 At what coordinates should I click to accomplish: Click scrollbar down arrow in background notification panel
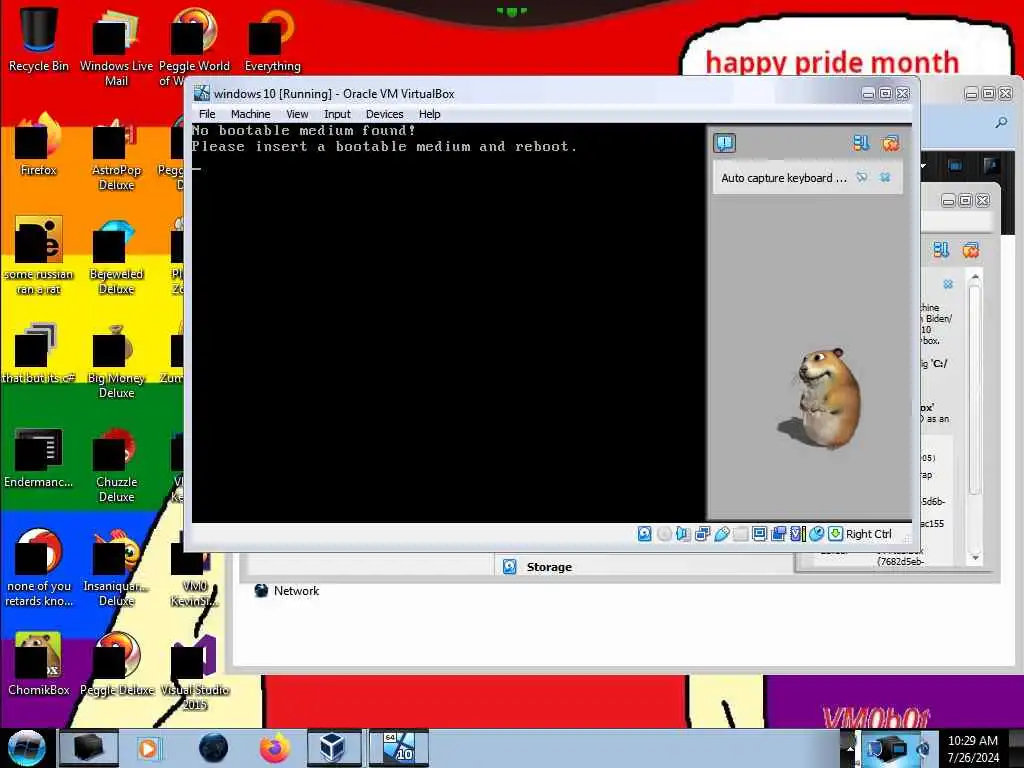pyautogui.click(x=975, y=558)
